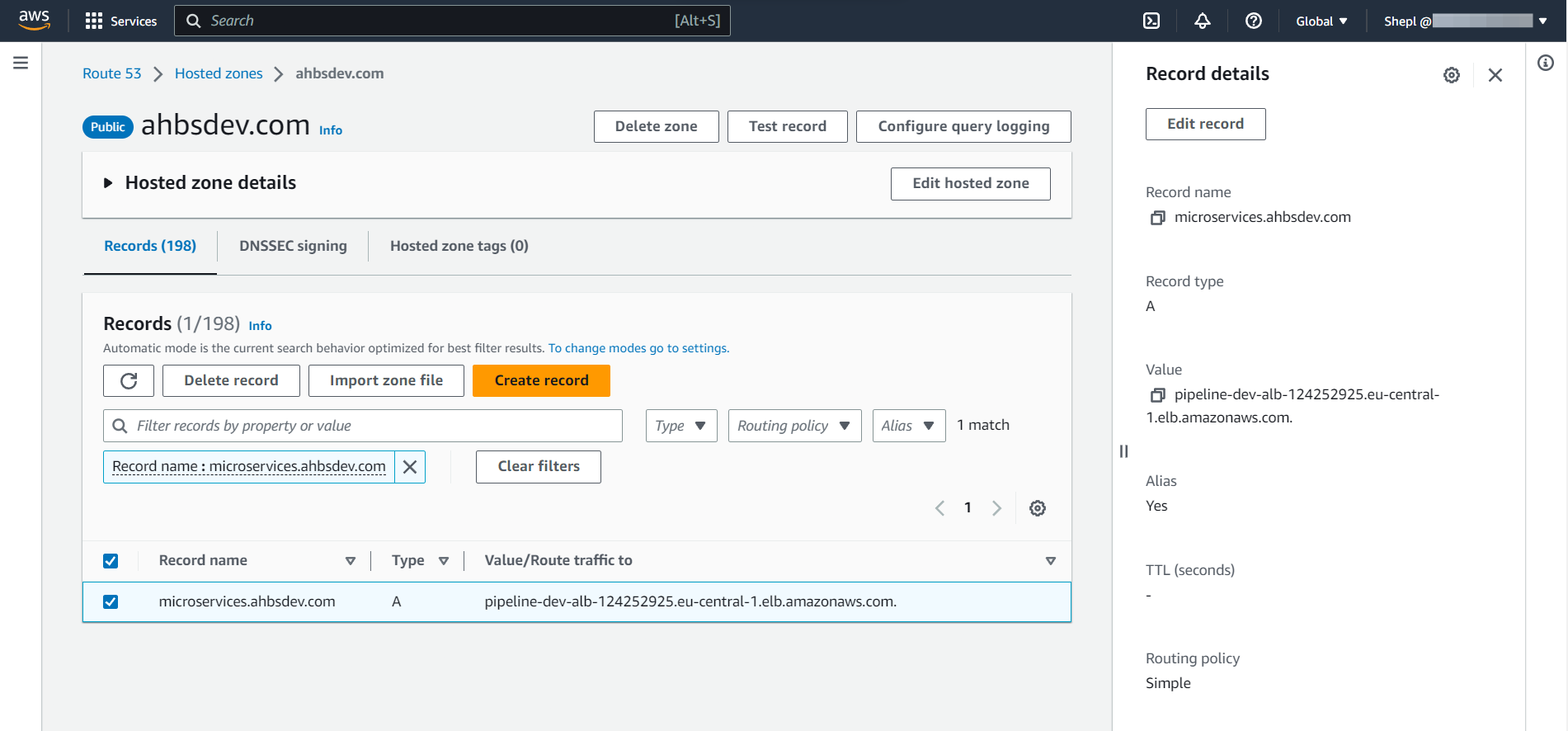Launch the CloudShell terminal icon
The height and width of the screenshot is (731, 1568).
point(1151,21)
